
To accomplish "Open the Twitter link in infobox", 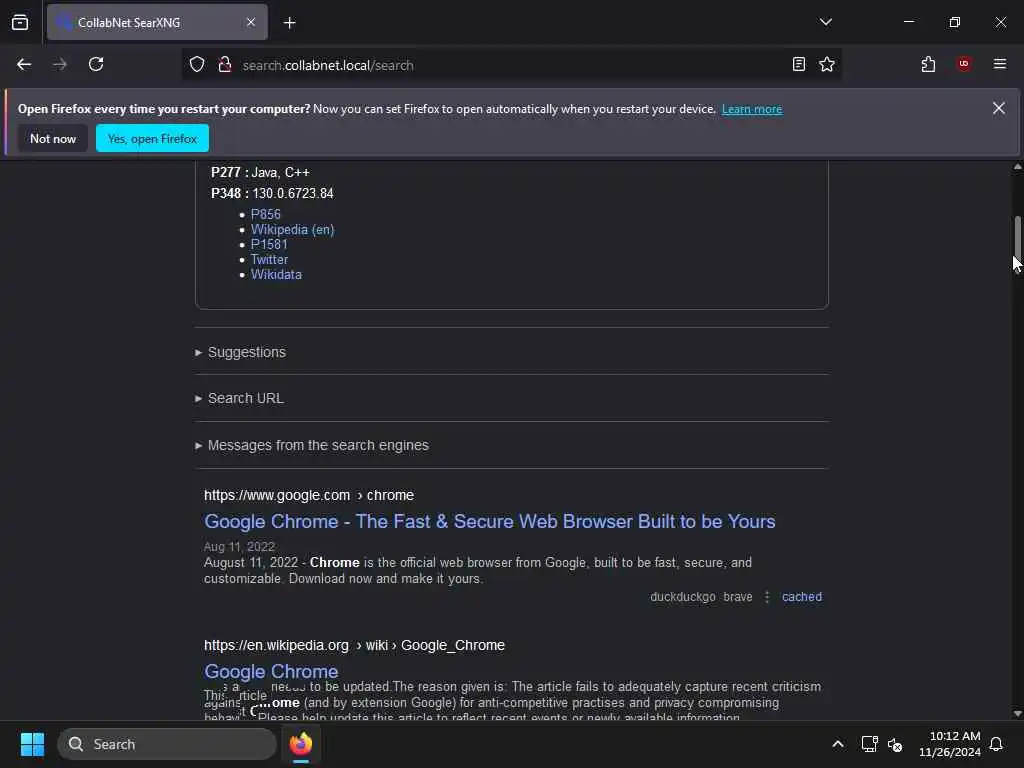I will (x=269, y=259).
